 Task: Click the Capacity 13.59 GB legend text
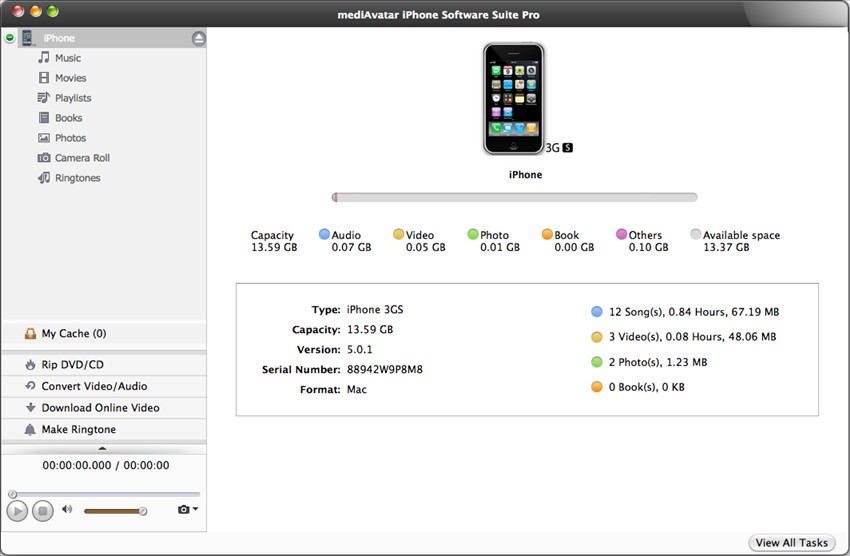tap(274, 241)
